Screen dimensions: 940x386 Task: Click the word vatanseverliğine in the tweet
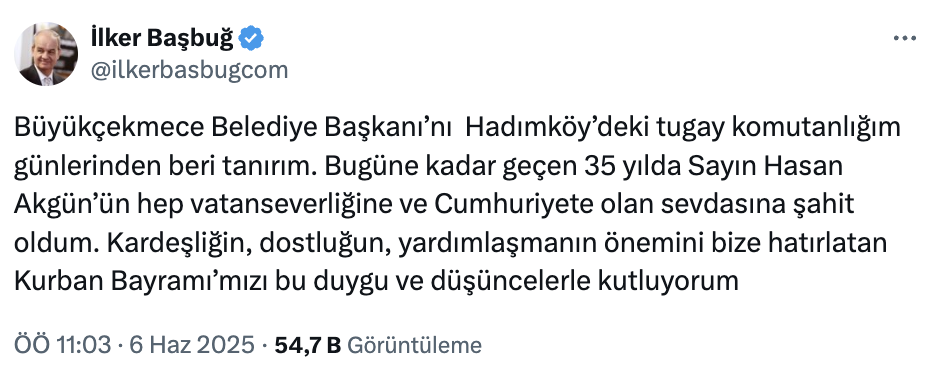click(290, 206)
